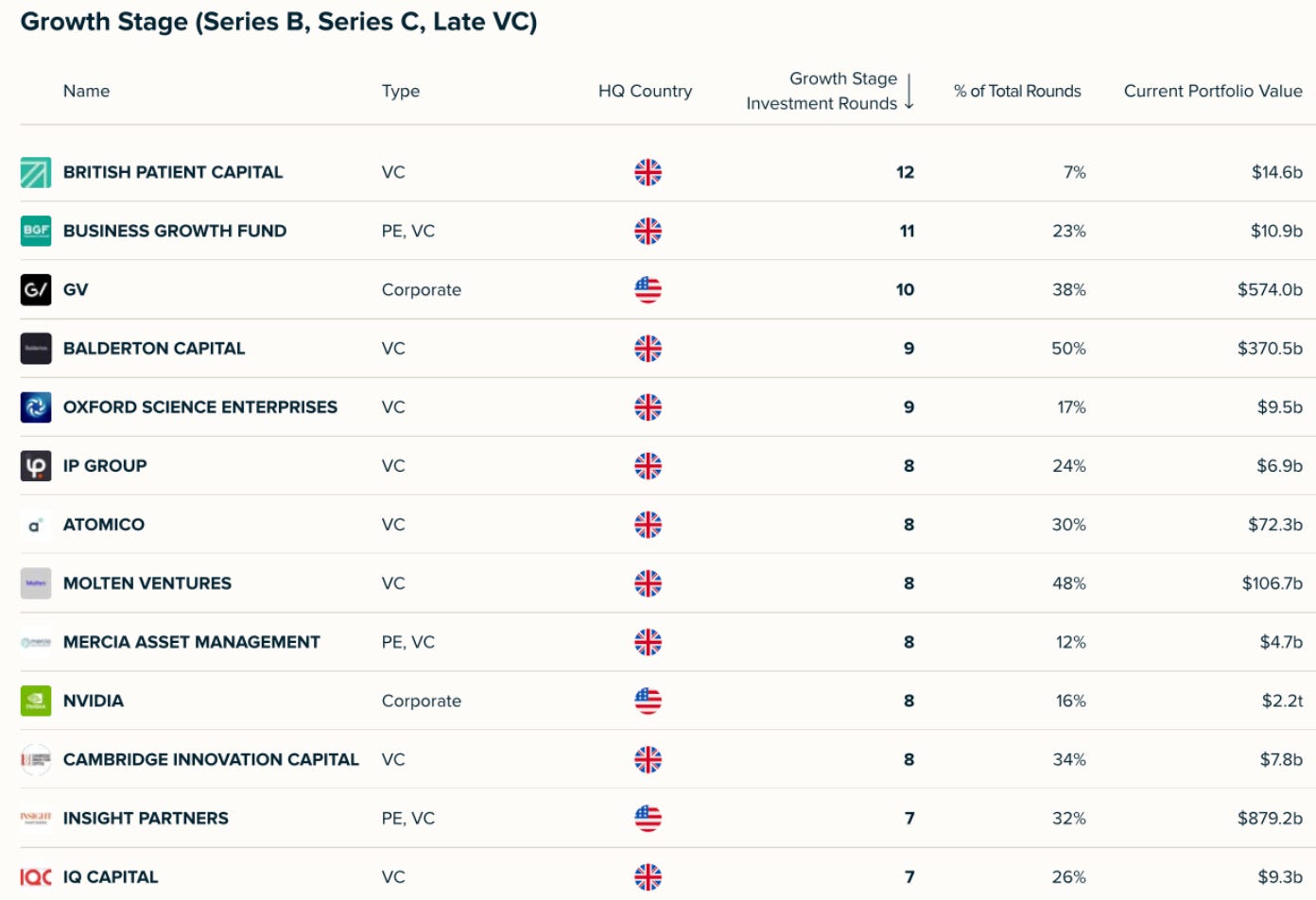Toggle sort arrow on Growth Stage Investment Rounds
Screen dimensions: 1316x900
(x=909, y=92)
